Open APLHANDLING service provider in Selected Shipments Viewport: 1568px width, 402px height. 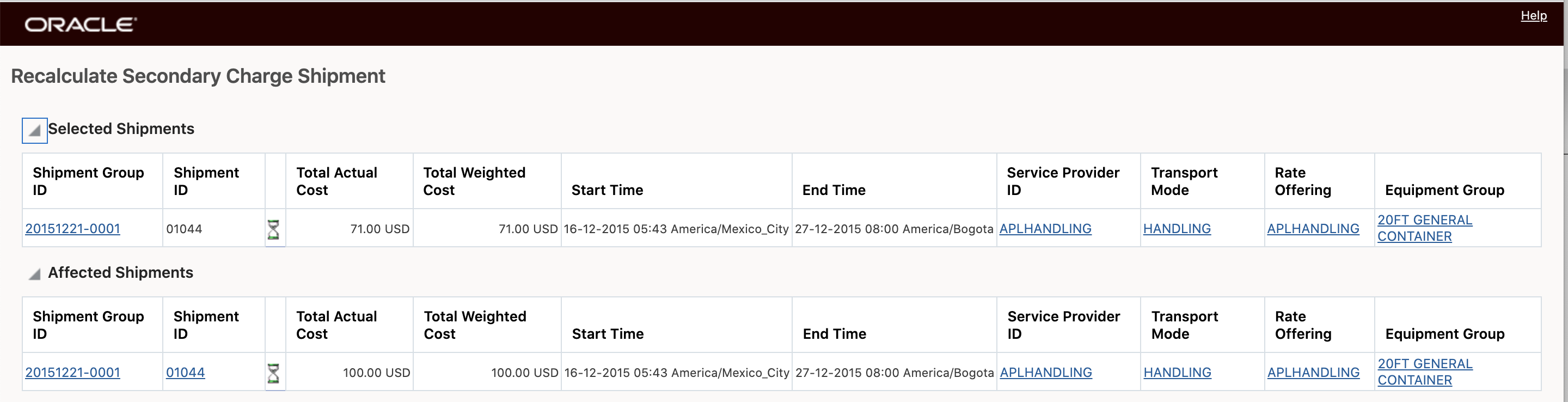click(1045, 229)
